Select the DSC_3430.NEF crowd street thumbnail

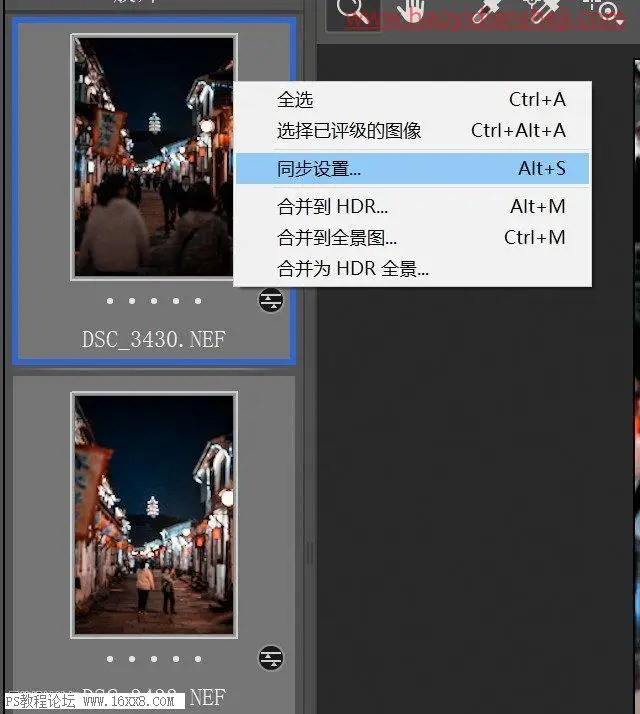pyautogui.click(x=154, y=157)
